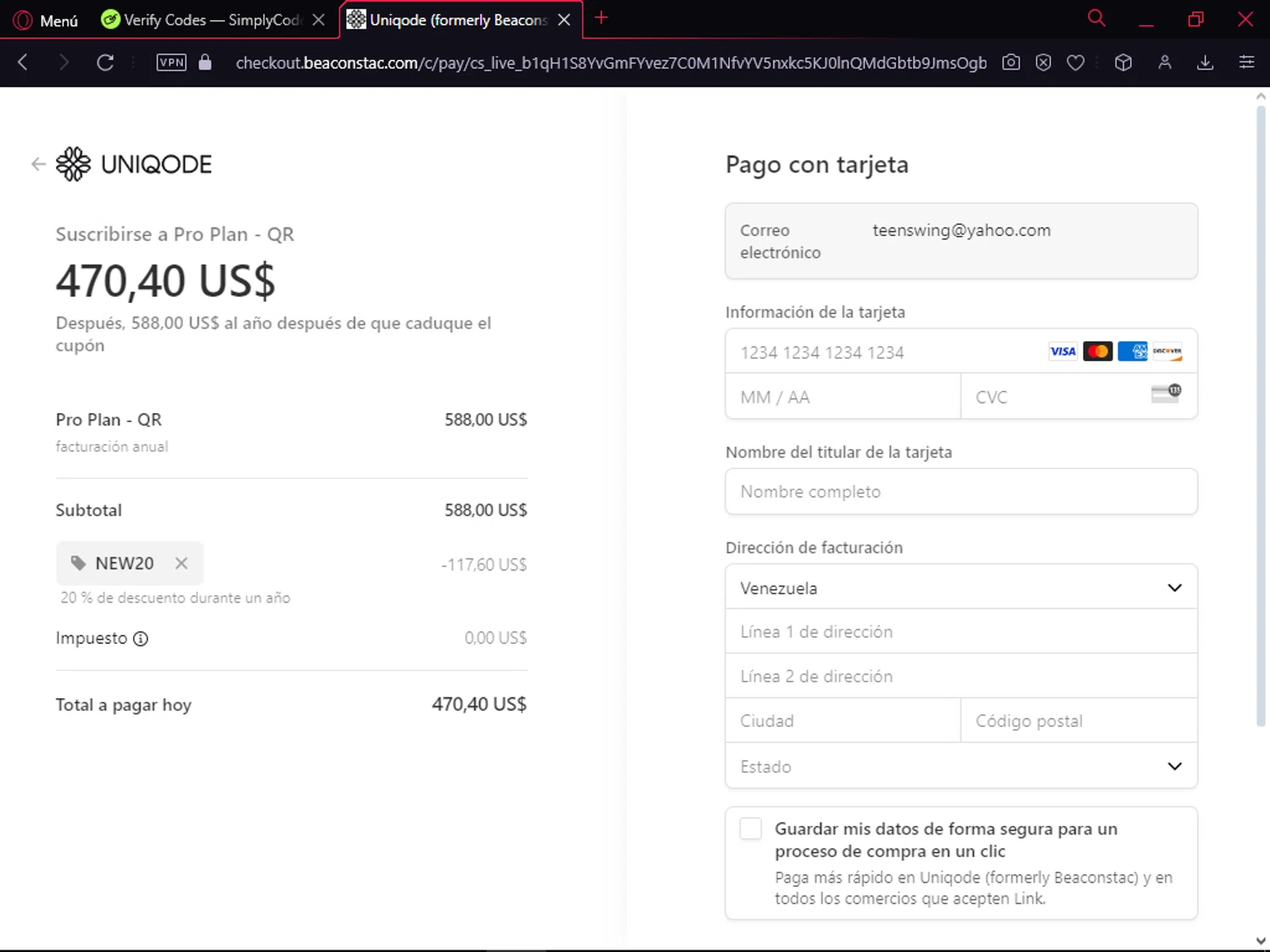Click the Subtotal label

pos(89,510)
